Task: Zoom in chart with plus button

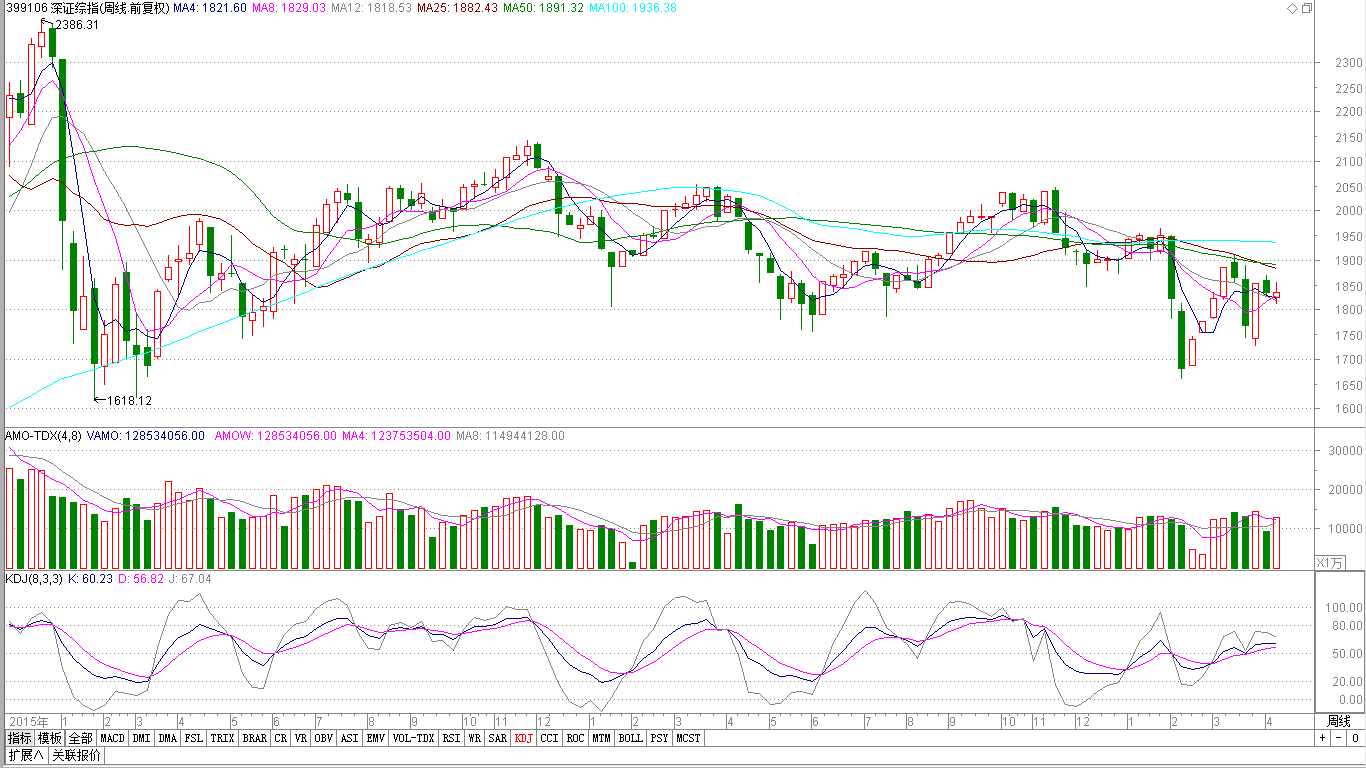Action: pos(1322,738)
